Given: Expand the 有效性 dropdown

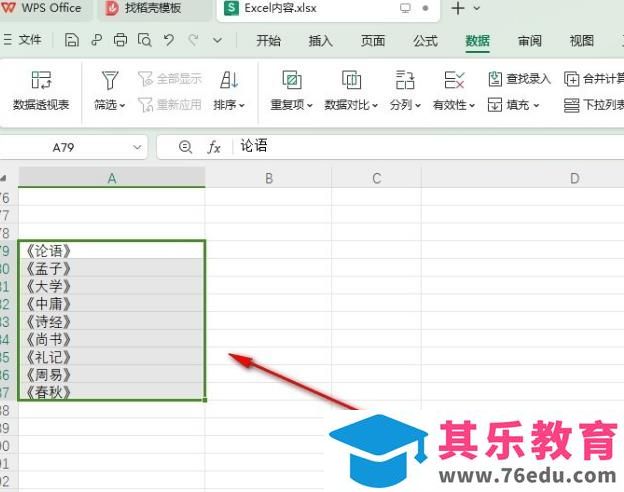Looking at the screenshot, I should click(472, 105).
